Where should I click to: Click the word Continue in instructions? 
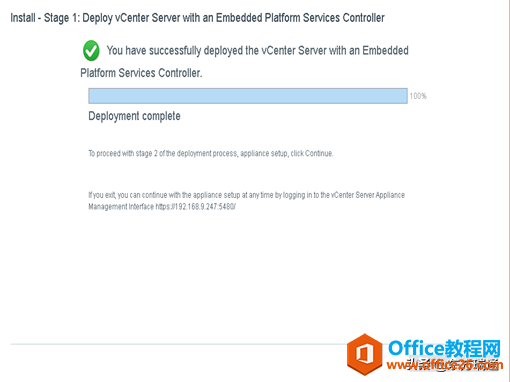tap(319, 153)
